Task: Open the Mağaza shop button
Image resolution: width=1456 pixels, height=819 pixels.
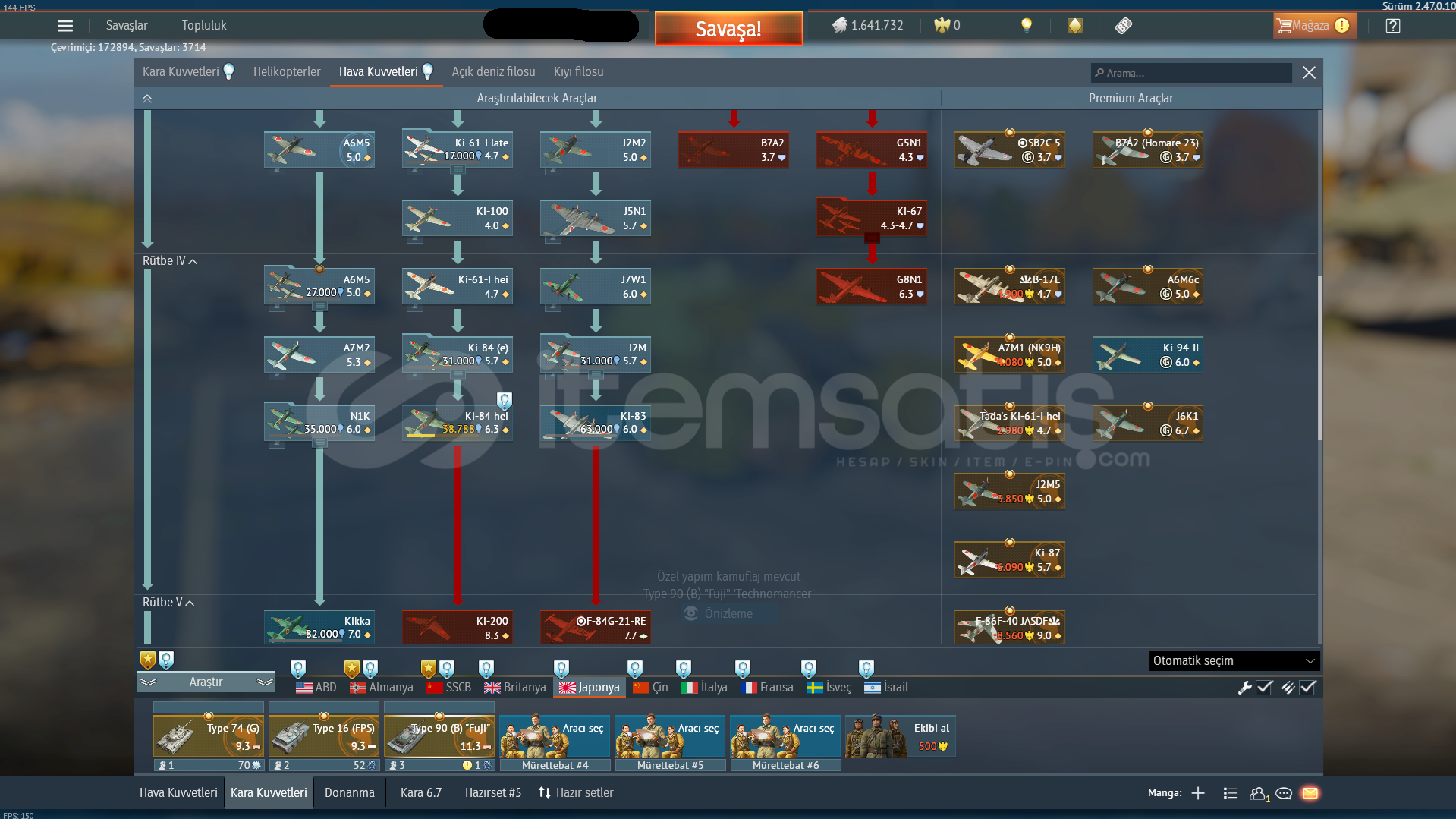Action: [x=1313, y=26]
